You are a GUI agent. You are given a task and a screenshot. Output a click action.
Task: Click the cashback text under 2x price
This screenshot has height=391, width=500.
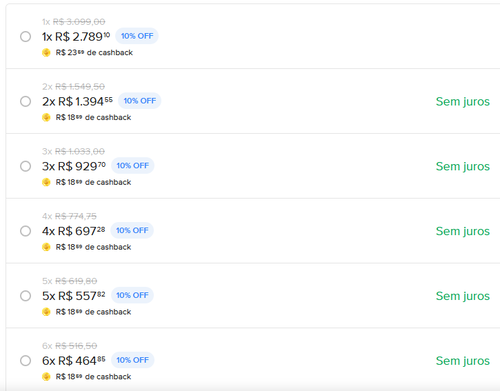93,117
